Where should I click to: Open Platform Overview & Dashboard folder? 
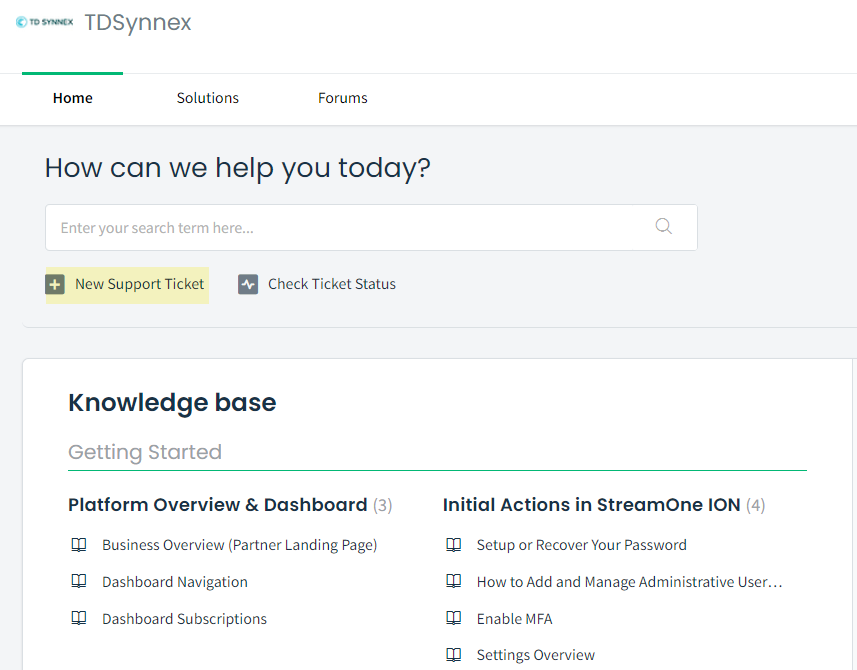[x=218, y=504]
